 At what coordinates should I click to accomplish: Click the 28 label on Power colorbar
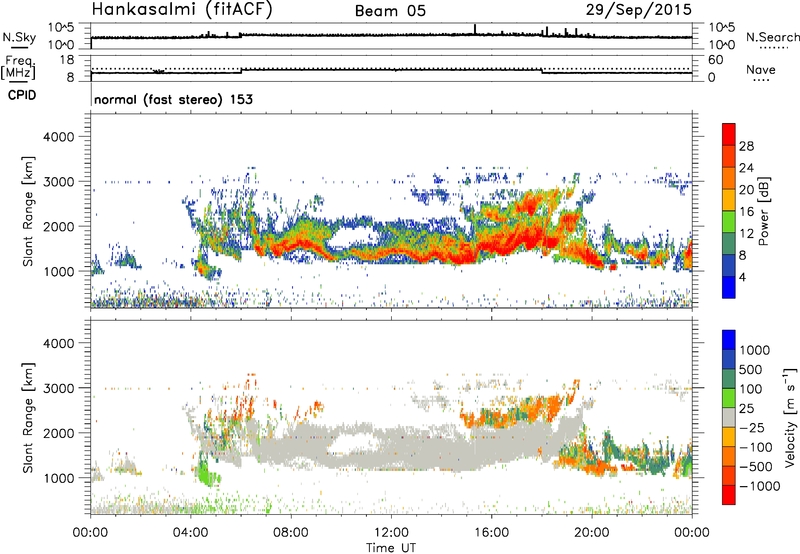click(x=746, y=146)
